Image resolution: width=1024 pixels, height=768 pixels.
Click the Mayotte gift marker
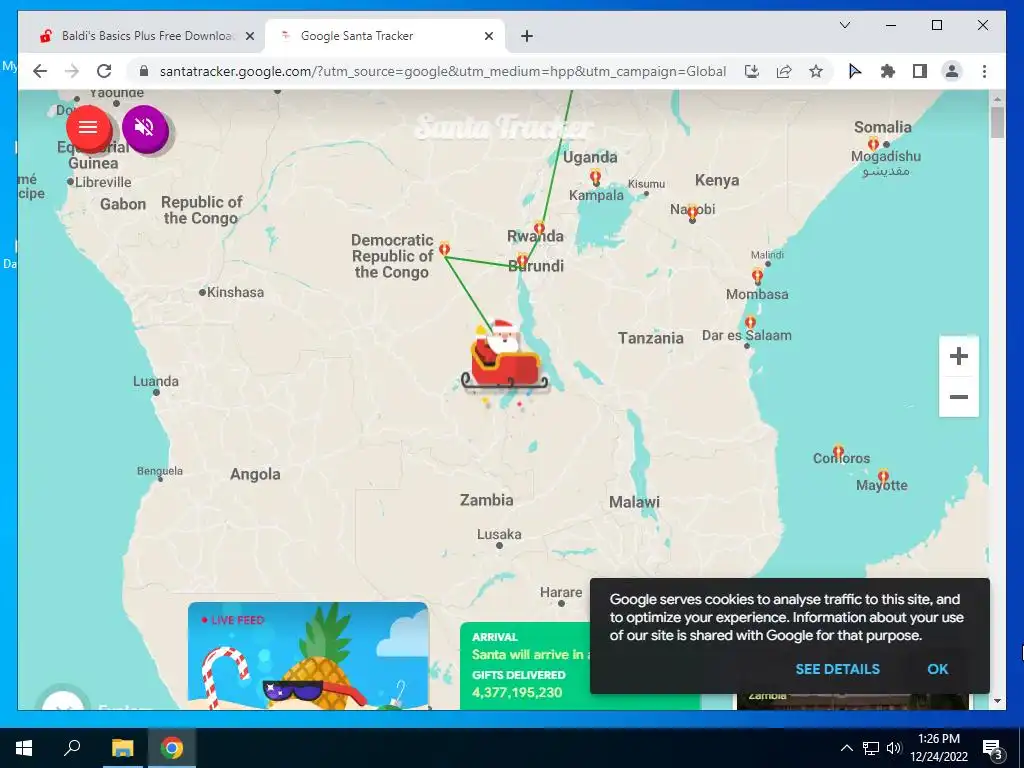click(883, 475)
